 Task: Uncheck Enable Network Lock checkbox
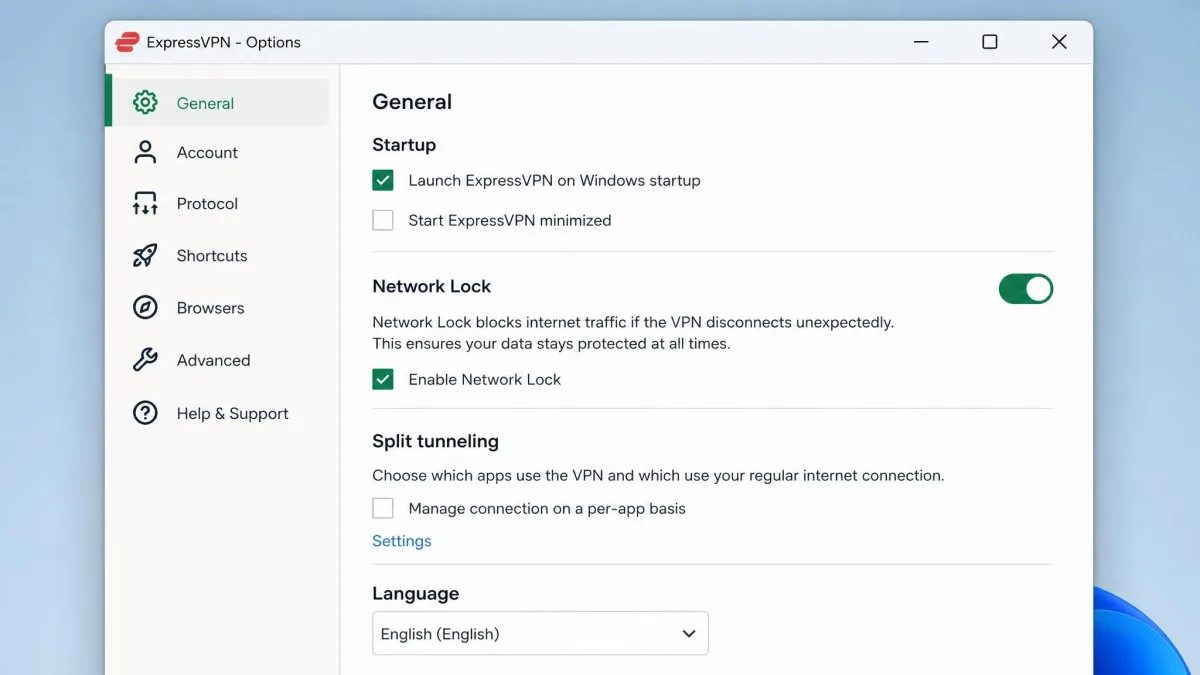click(383, 380)
